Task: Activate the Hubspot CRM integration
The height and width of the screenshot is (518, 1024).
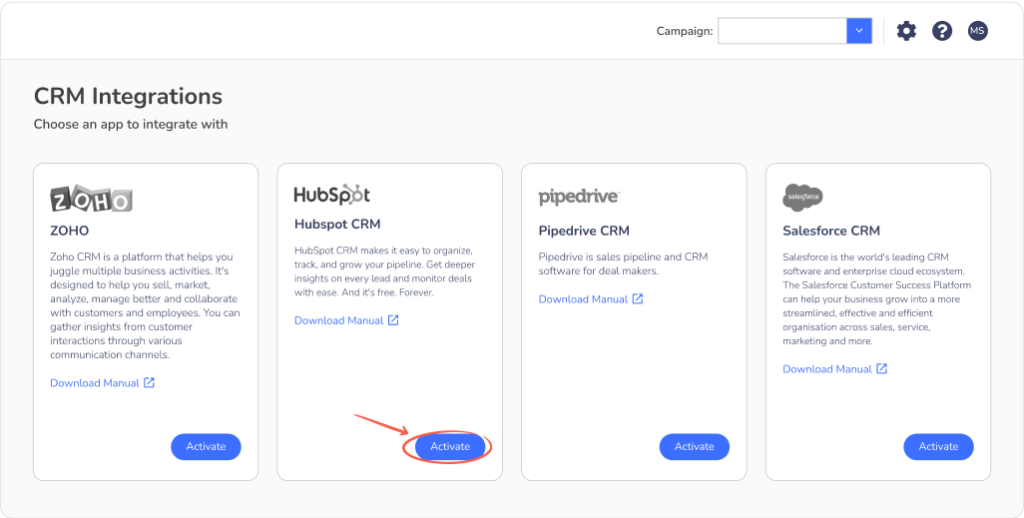Action: (x=450, y=446)
